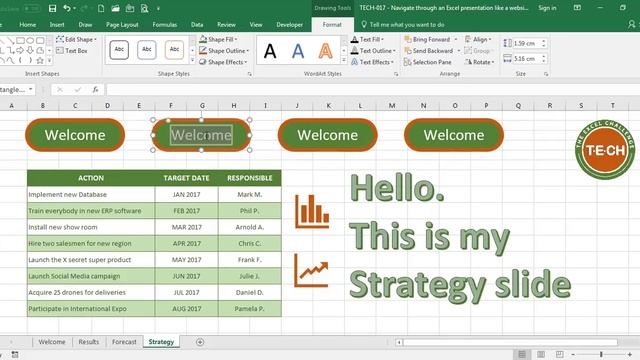This screenshot has width=640, height=360.
Task: Apply the first black-outlined Abc shape style
Action: [x=119, y=50]
